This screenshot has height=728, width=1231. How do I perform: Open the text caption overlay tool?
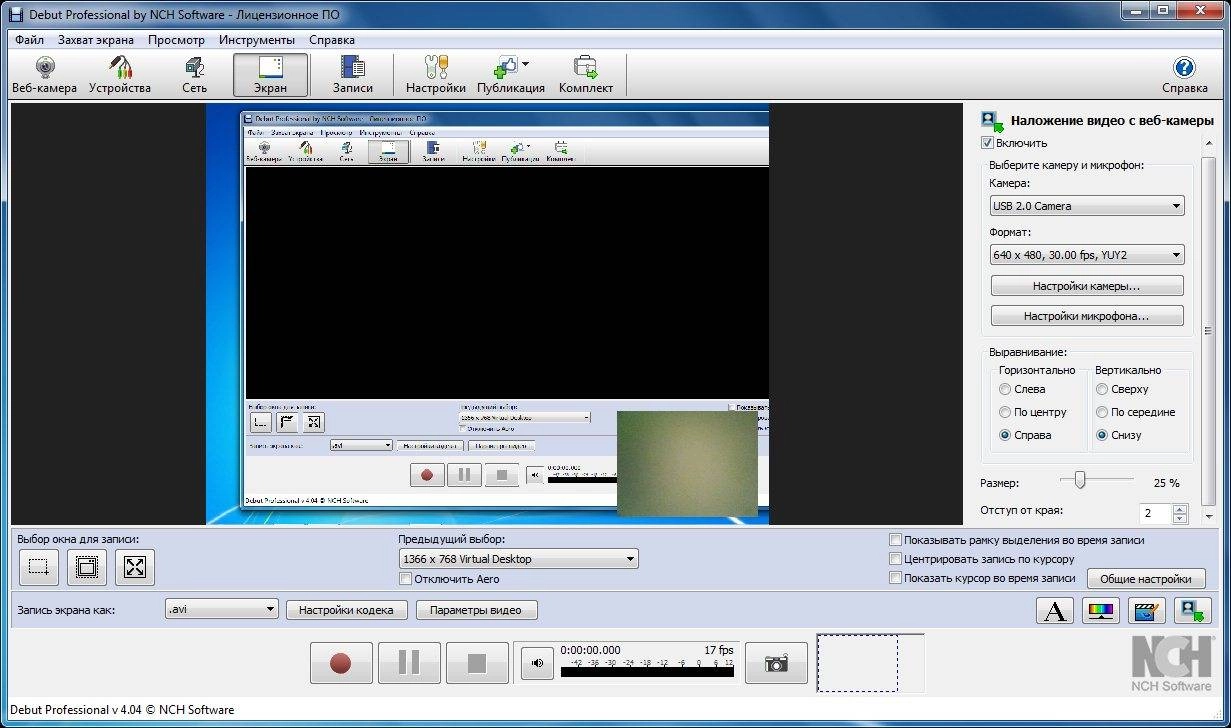tap(1054, 610)
